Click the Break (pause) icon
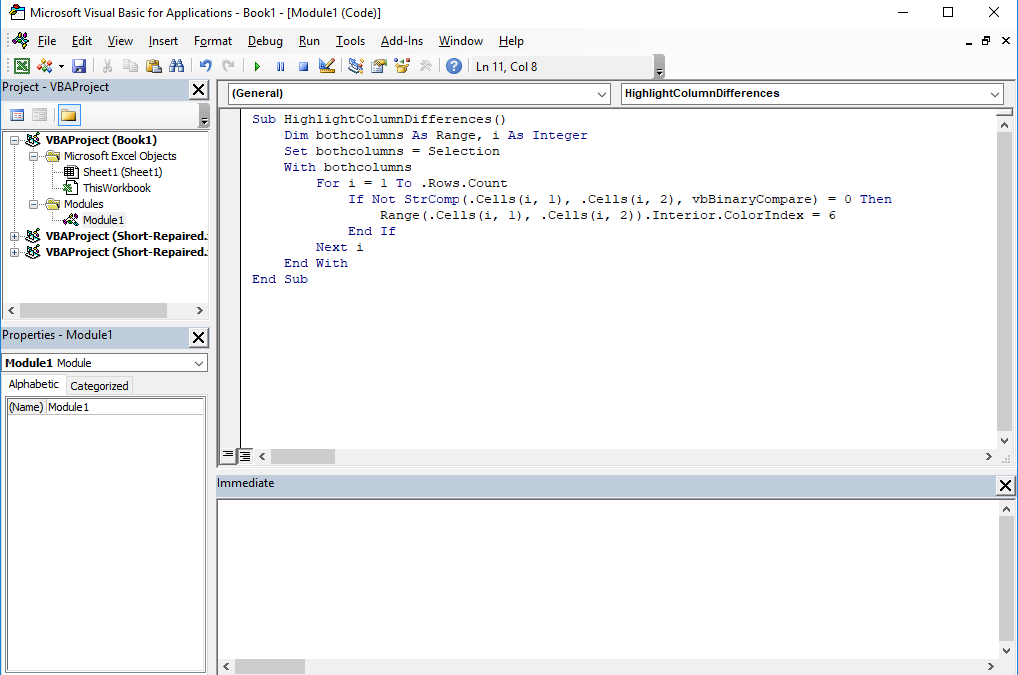1018x675 pixels. pos(280,65)
